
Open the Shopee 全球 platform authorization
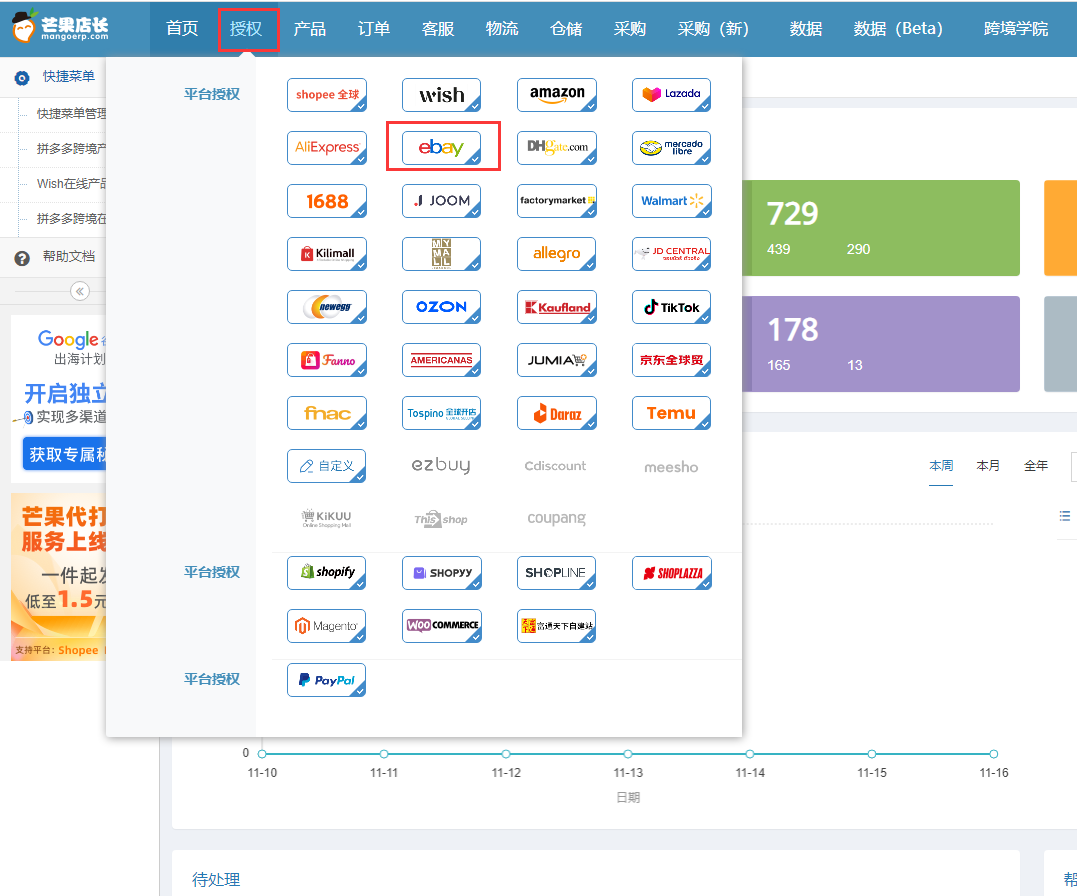[327, 95]
